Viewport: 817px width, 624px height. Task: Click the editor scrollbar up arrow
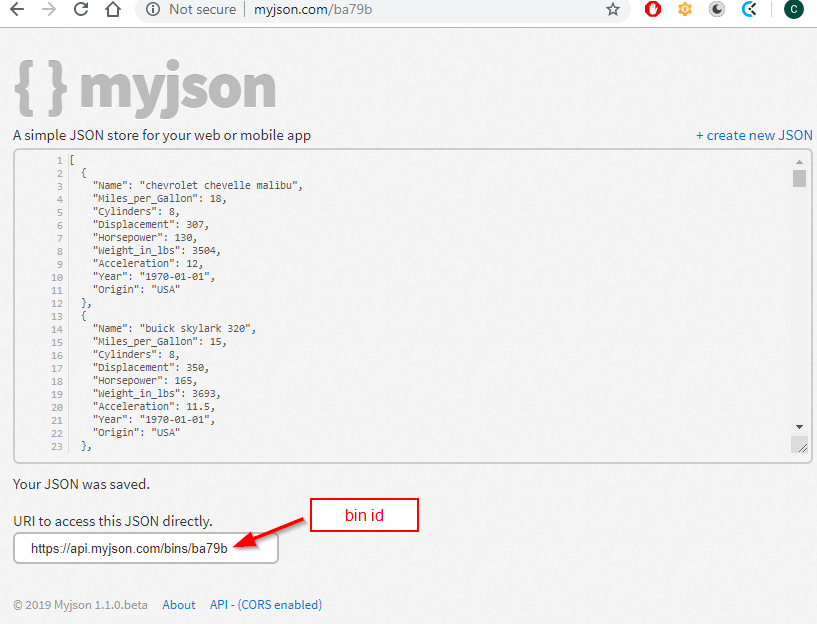pos(799,161)
